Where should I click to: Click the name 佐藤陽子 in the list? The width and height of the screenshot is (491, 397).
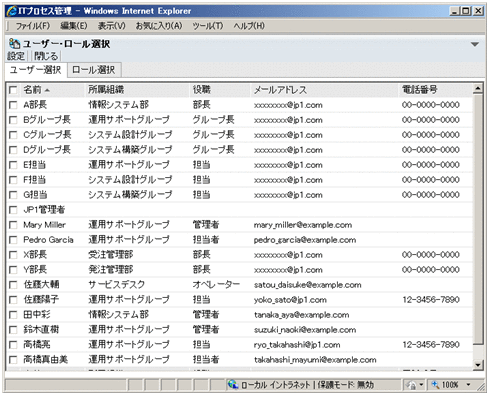coord(41,300)
